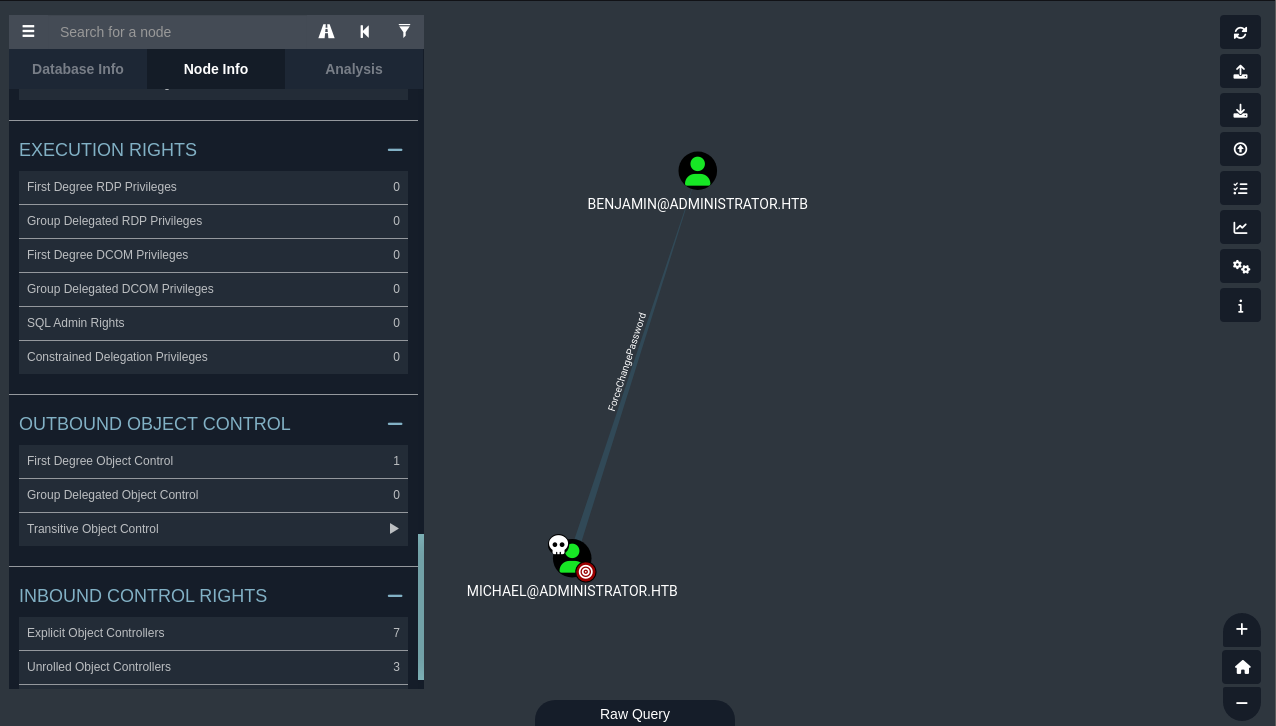Click the upload data icon
1276x726 pixels.
1240,149
